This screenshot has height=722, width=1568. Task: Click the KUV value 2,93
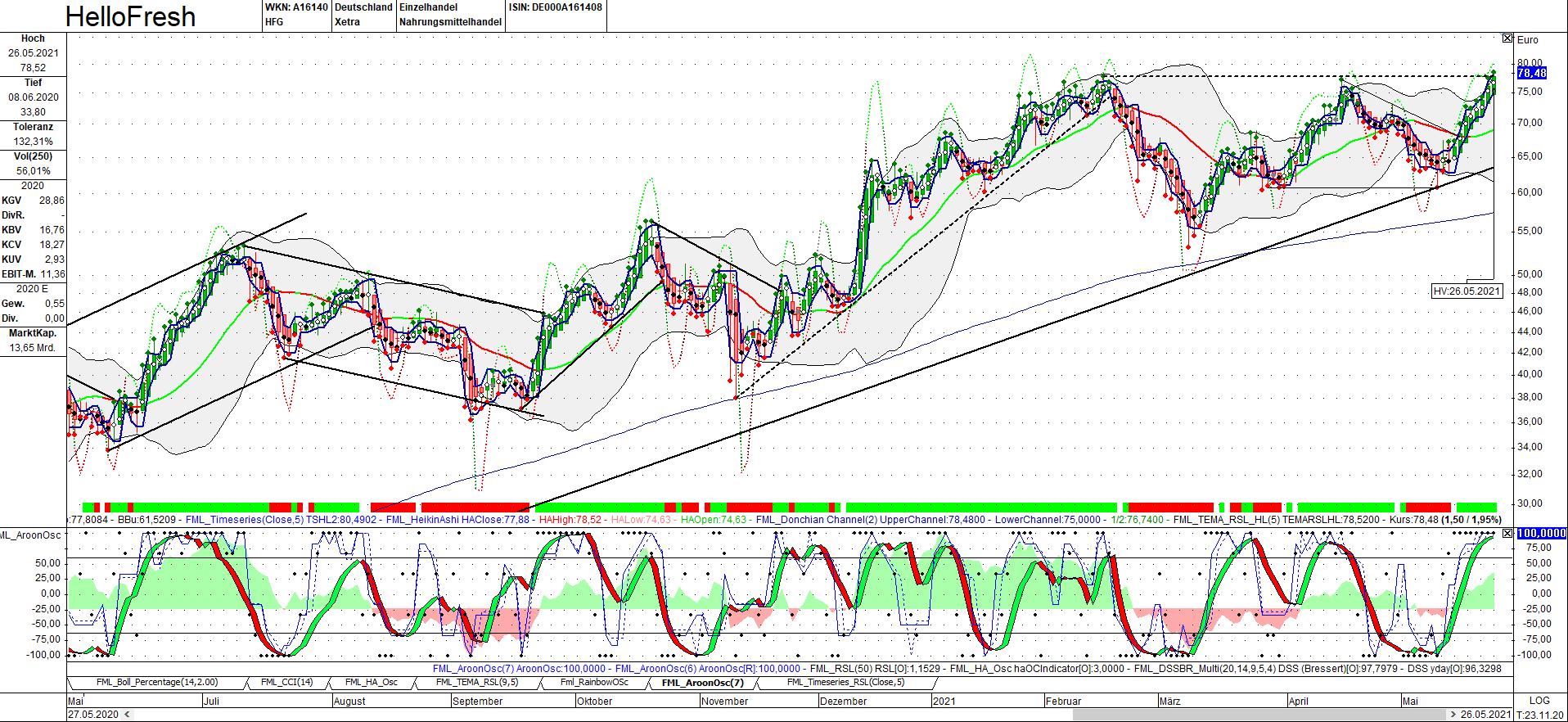(54, 259)
